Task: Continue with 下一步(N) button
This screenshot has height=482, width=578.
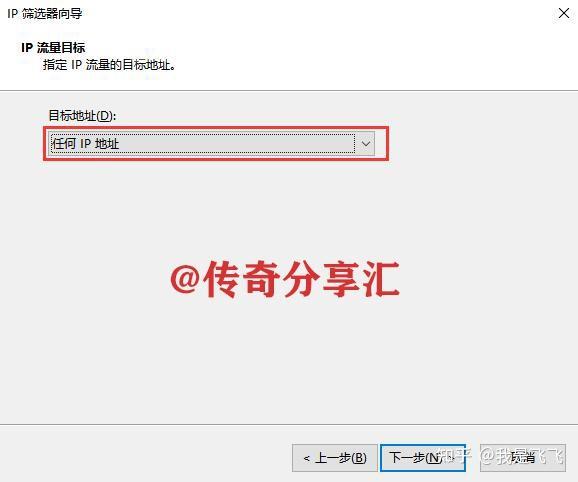Action: pos(423,458)
